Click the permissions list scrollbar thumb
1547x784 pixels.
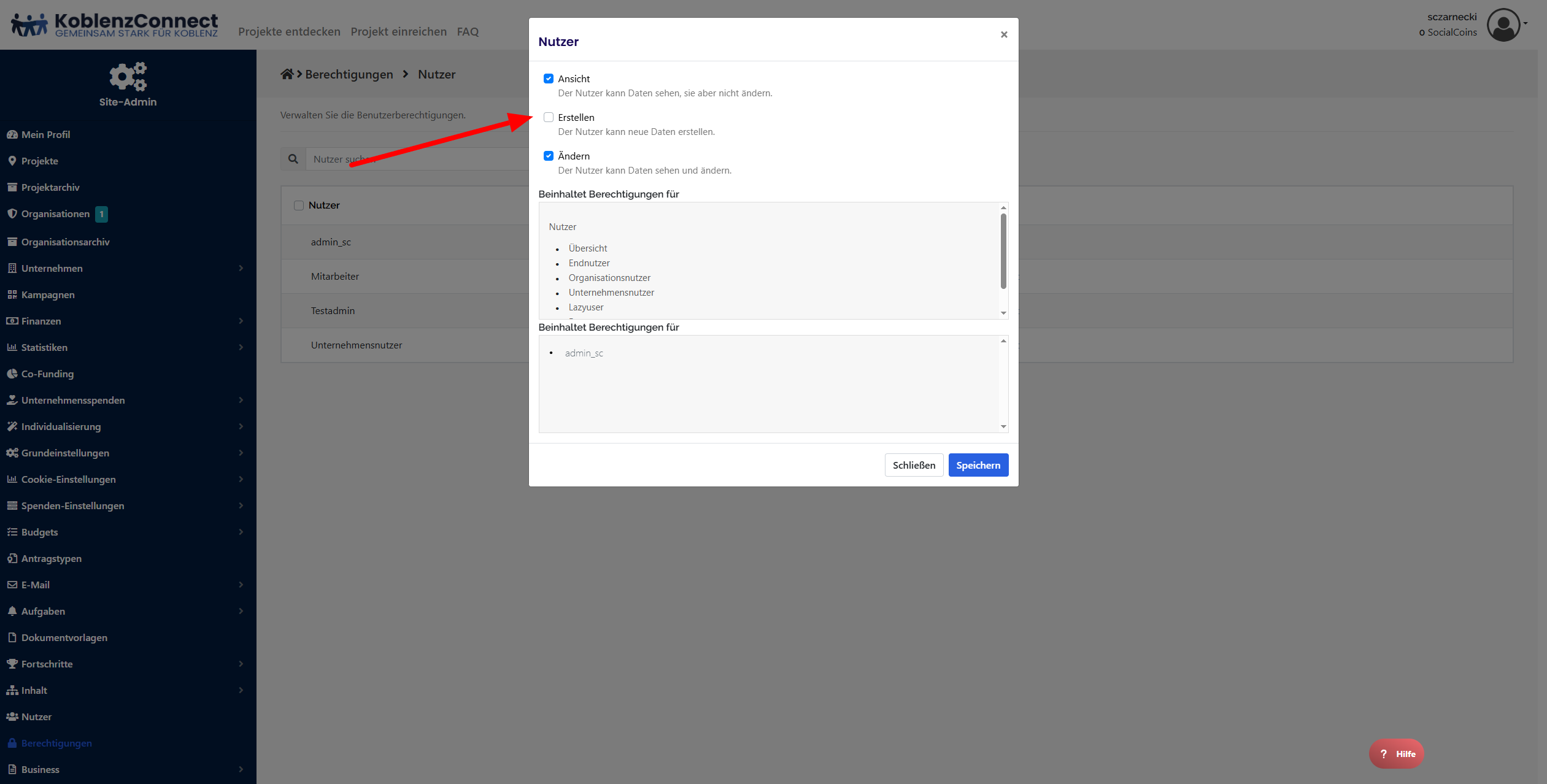[x=1003, y=250]
